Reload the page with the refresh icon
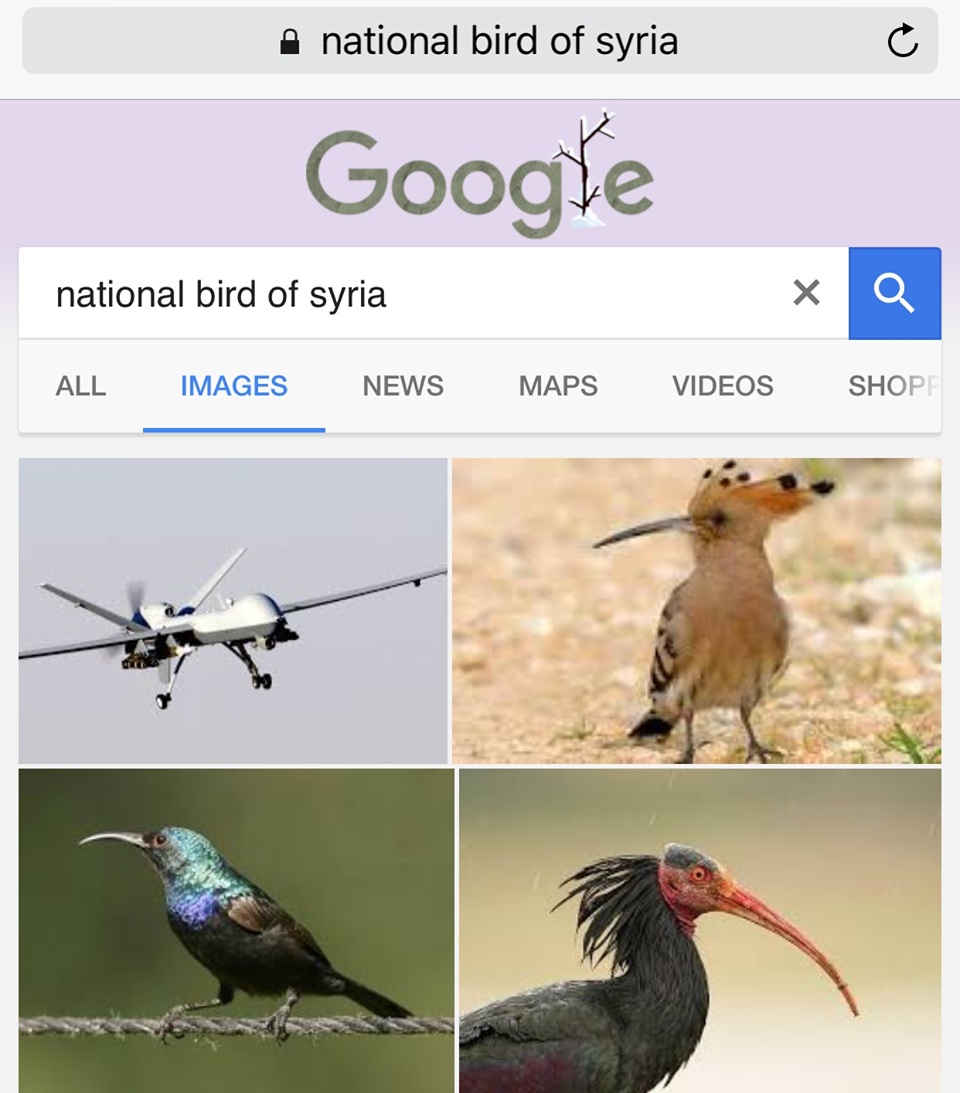Screen dimensions: 960x1093 tap(903, 40)
